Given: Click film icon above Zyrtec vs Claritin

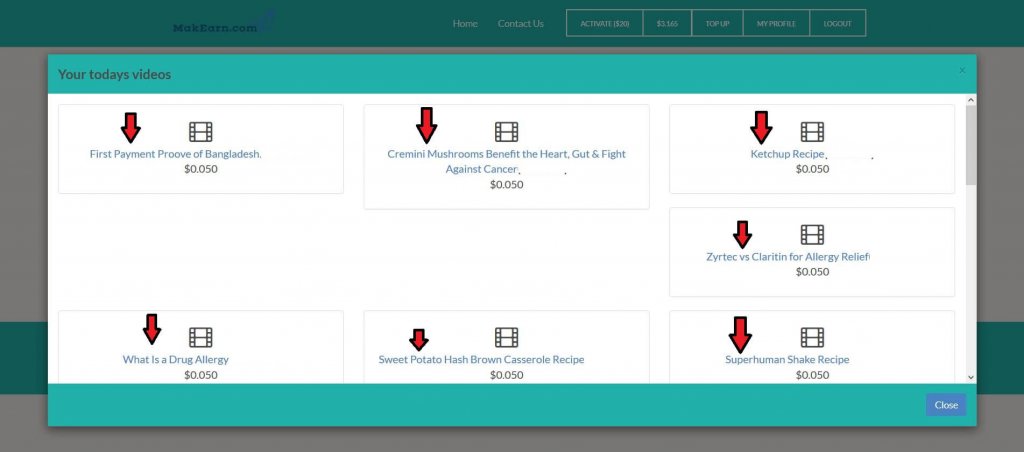Looking at the screenshot, I should [812, 234].
